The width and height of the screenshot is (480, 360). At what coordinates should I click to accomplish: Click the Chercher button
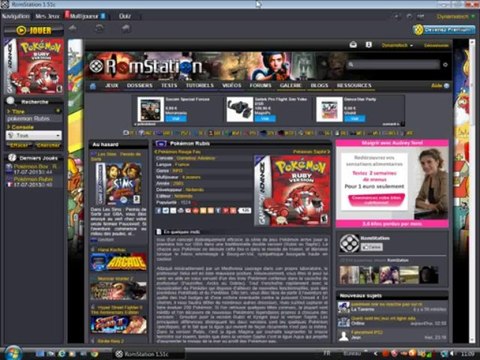tap(48, 145)
